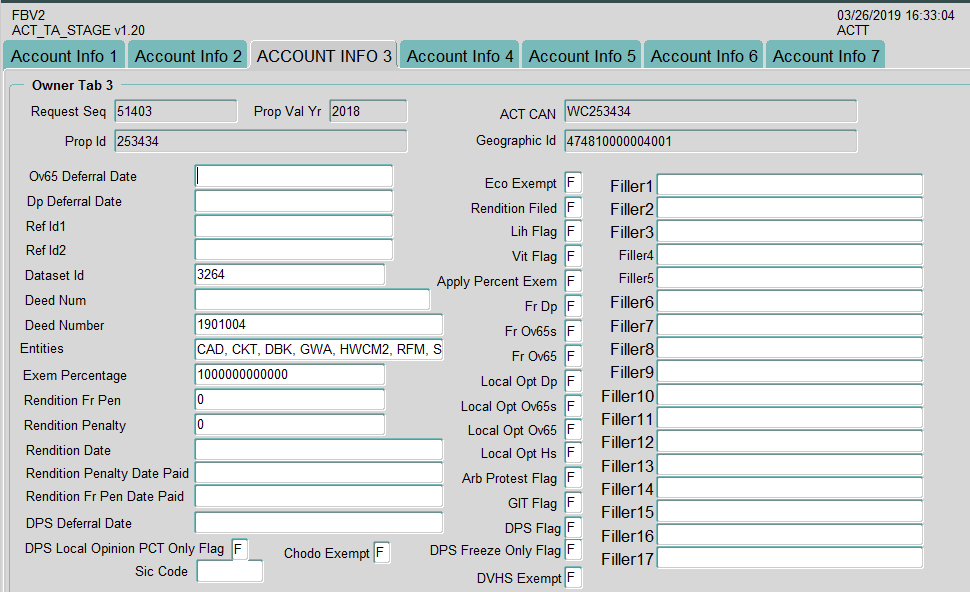Viewport: 970px width, 592px height.
Task: Click the Ov65 Deferral Date field
Action: (x=294, y=176)
